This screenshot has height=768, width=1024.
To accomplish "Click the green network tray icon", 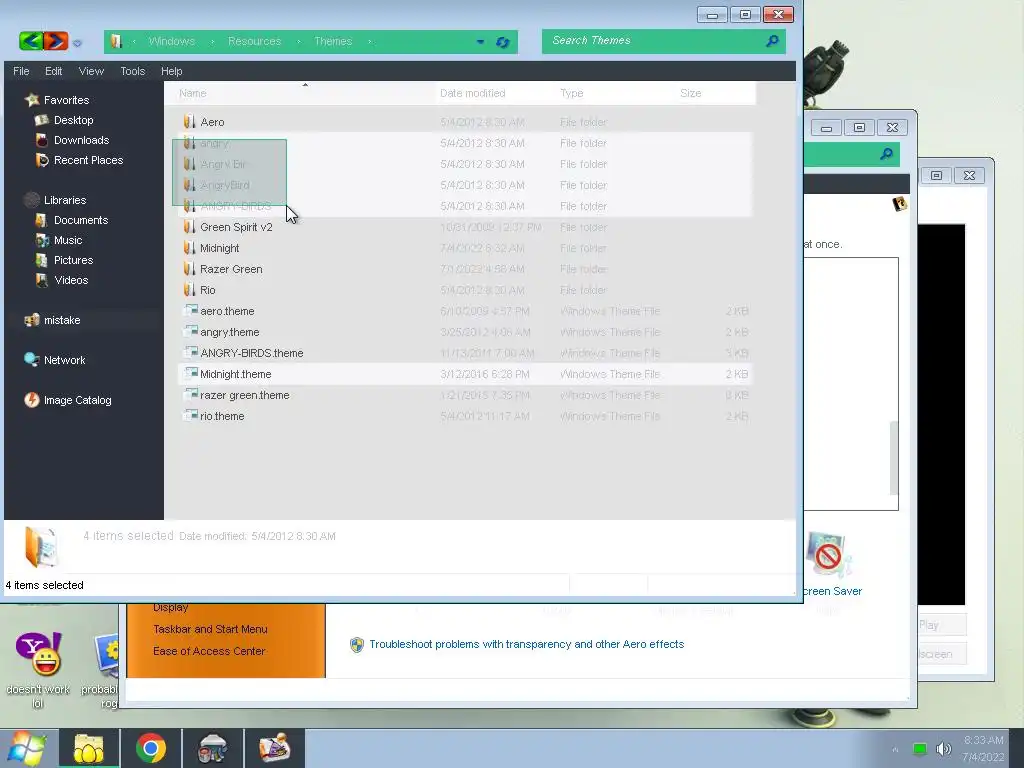I will (x=920, y=749).
